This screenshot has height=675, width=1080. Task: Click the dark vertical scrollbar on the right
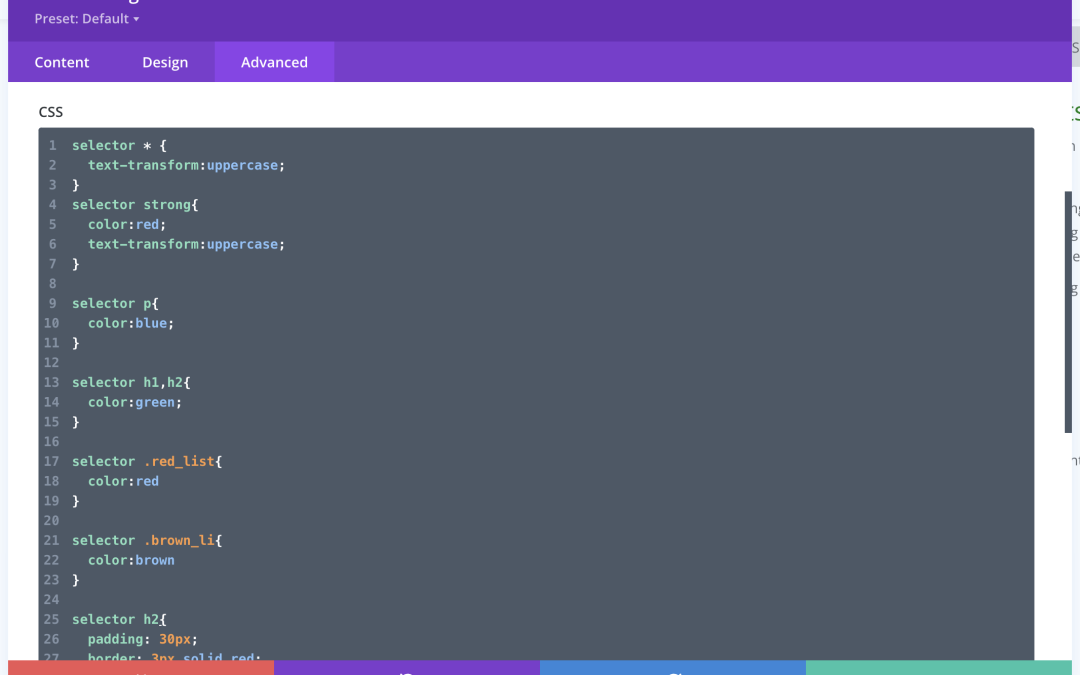tap(1068, 312)
